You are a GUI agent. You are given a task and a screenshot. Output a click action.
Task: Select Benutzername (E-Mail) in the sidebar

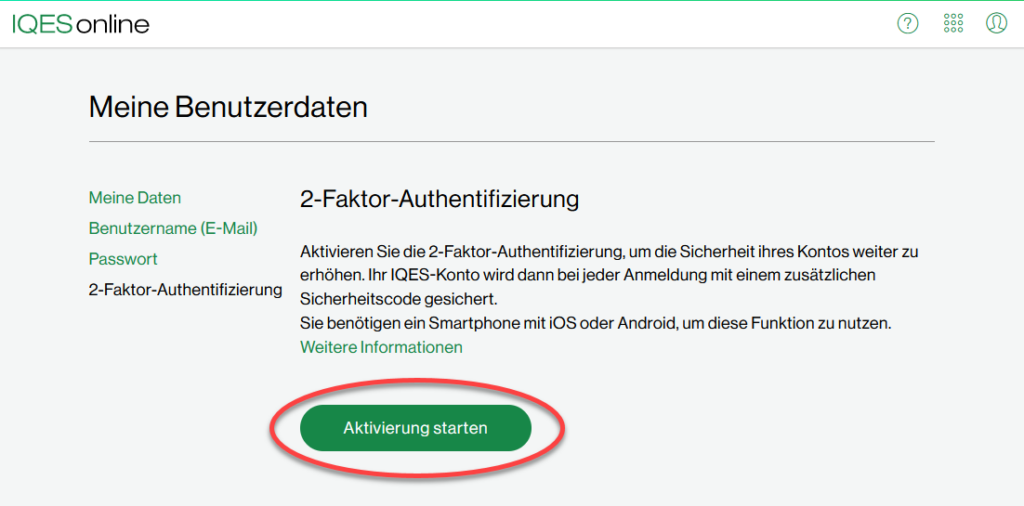tap(173, 229)
